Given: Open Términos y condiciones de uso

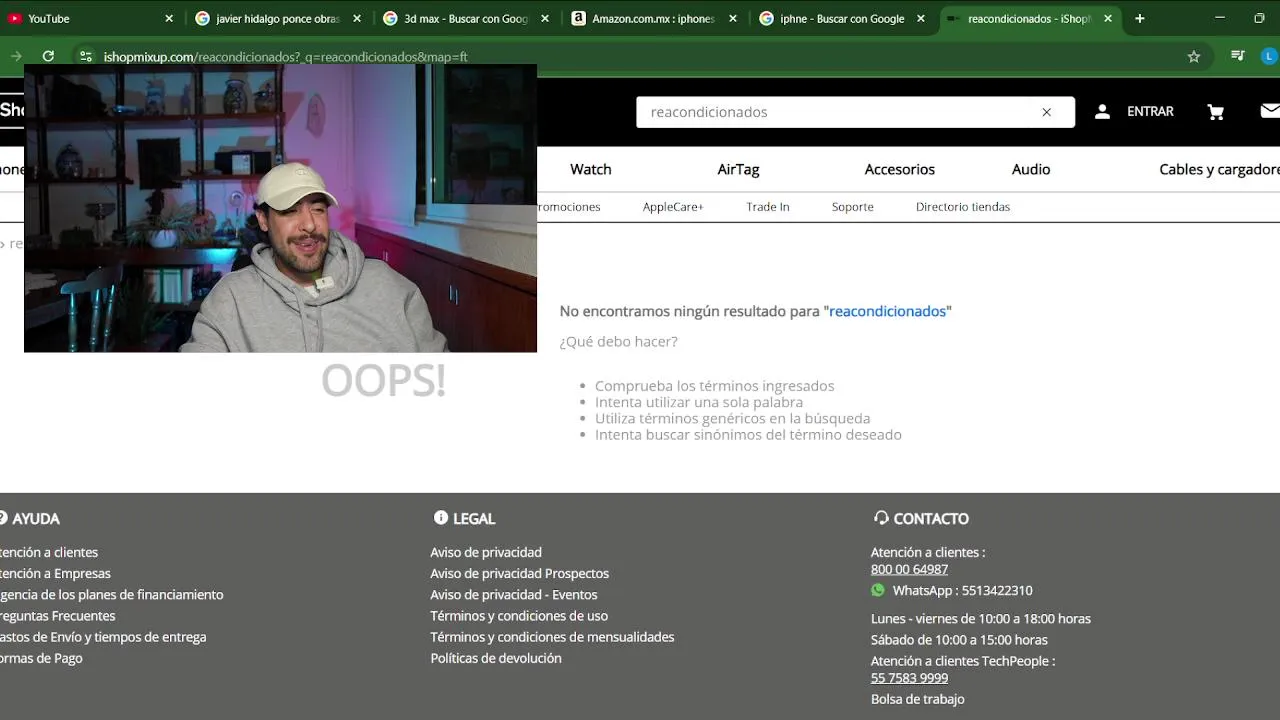Looking at the screenshot, I should pos(519,616).
